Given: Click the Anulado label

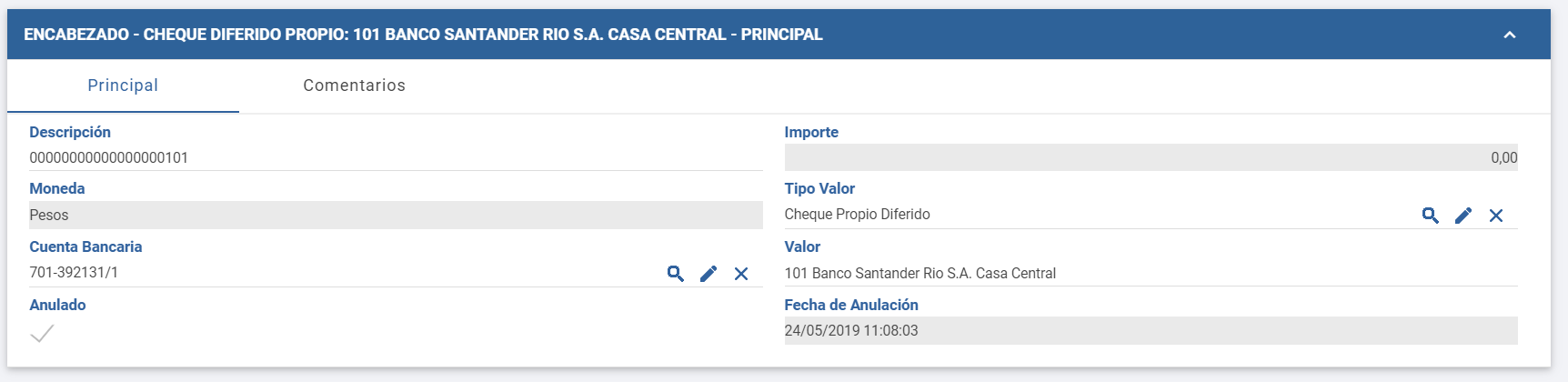Looking at the screenshot, I should [x=57, y=305].
